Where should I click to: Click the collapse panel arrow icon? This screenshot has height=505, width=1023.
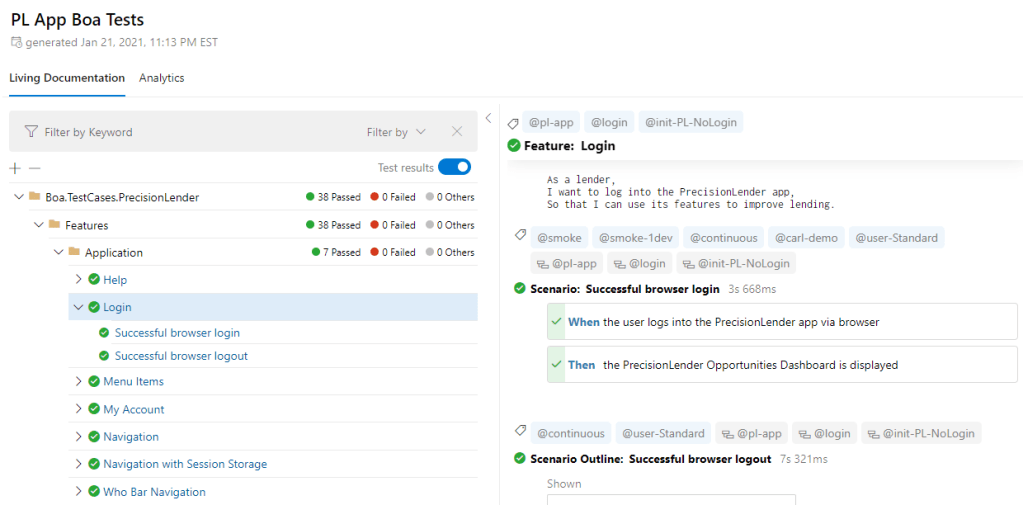click(x=488, y=118)
